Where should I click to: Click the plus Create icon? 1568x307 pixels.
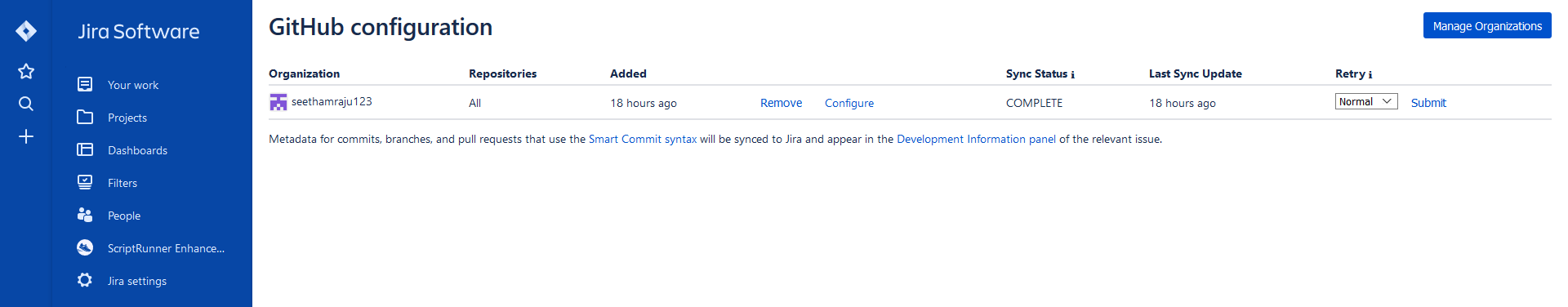[26, 136]
